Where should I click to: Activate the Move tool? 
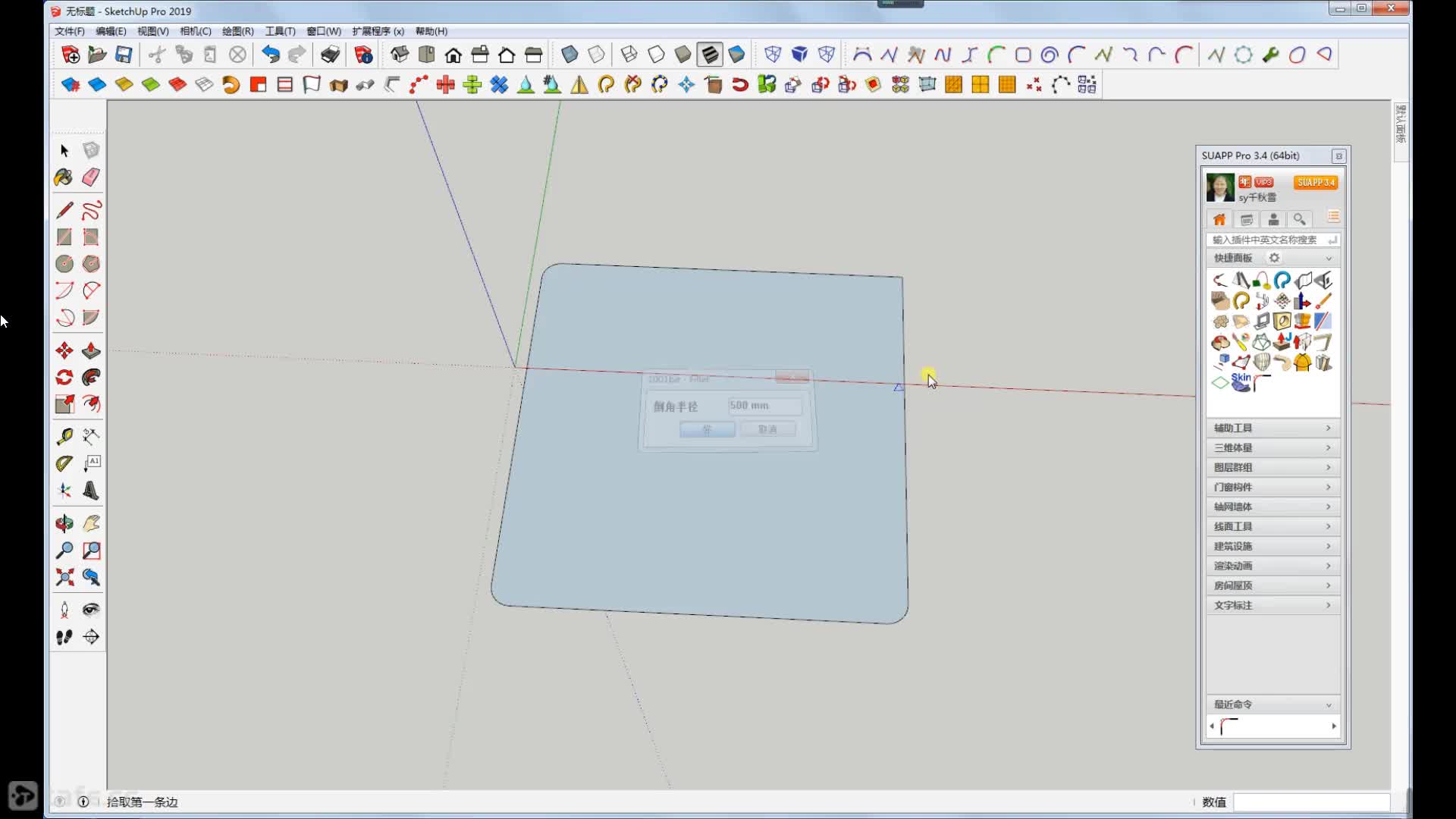tap(64, 350)
